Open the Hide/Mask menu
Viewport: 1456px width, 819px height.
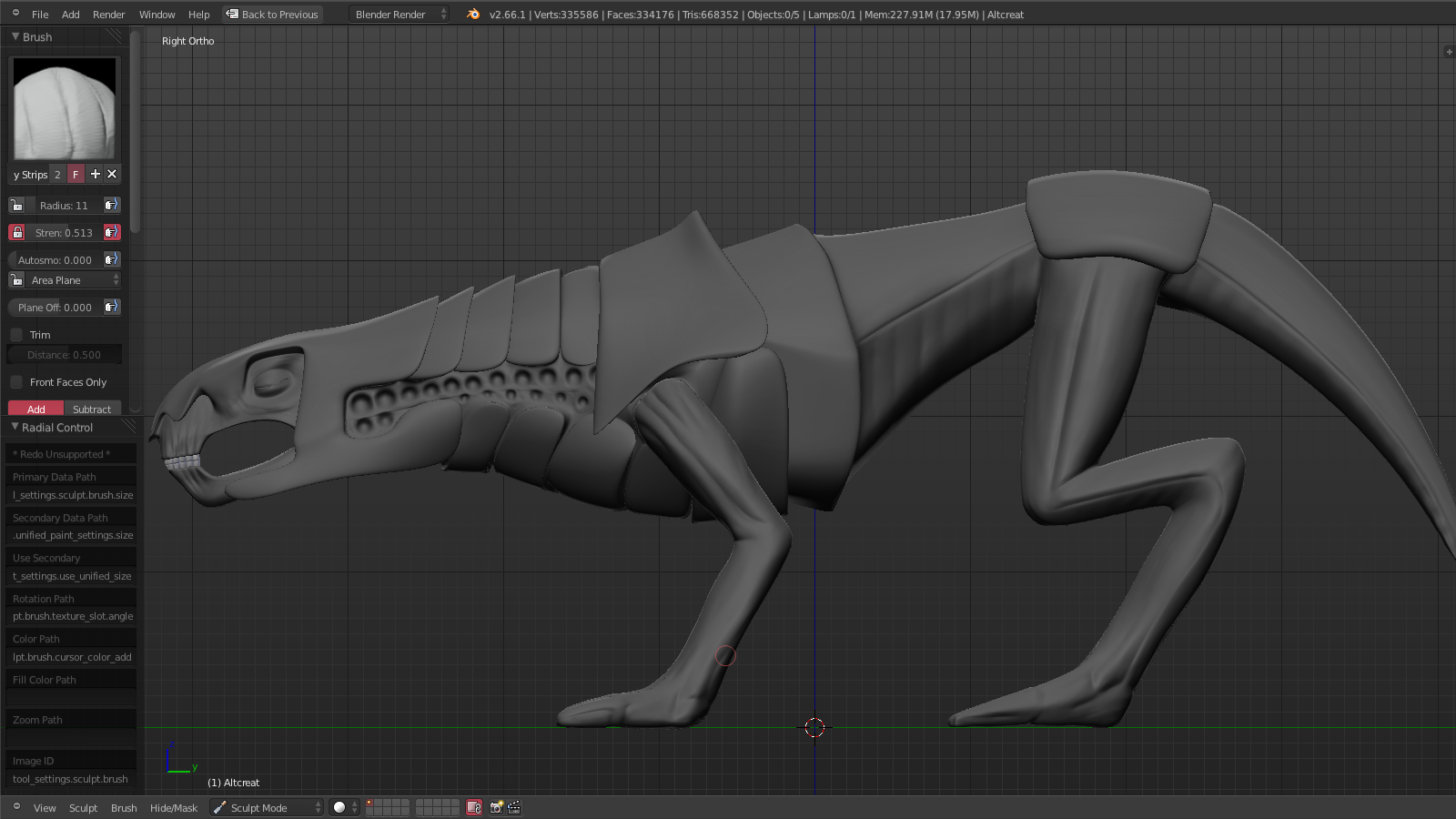click(173, 807)
